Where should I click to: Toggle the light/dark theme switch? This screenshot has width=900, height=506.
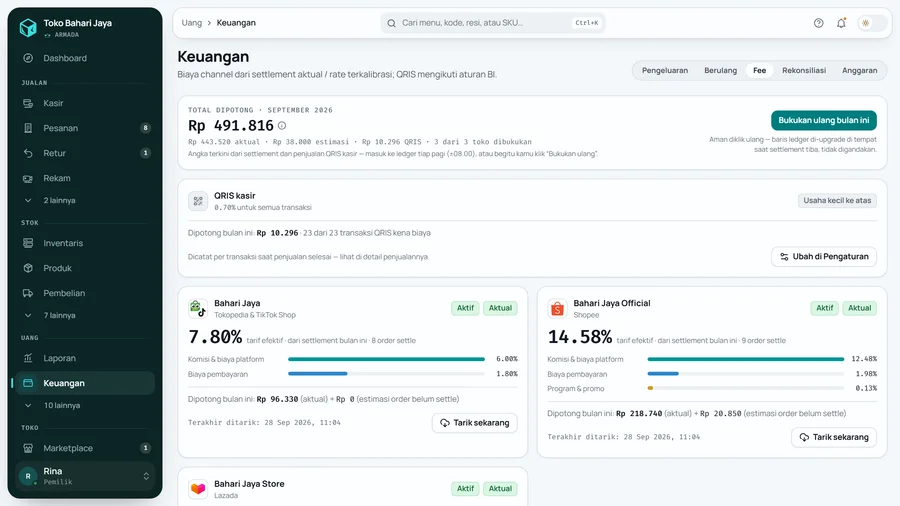872,23
